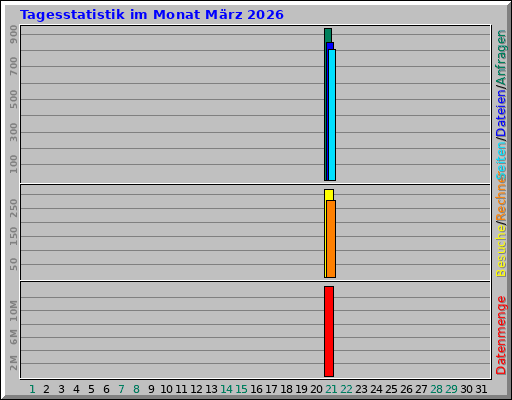Click the green day 29 axis label

[451, 389]
